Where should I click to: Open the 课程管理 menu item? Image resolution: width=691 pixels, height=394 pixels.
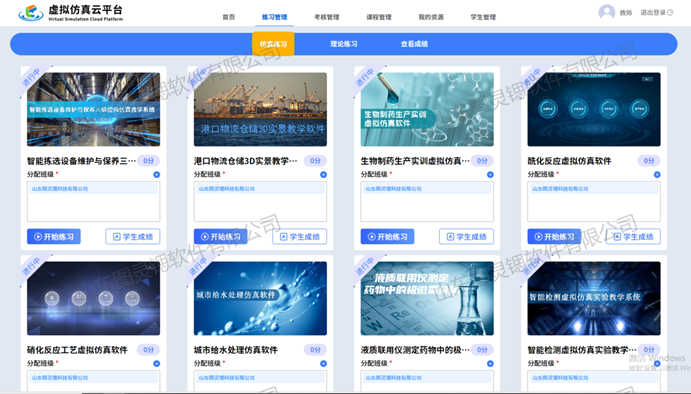pos(379,17)
